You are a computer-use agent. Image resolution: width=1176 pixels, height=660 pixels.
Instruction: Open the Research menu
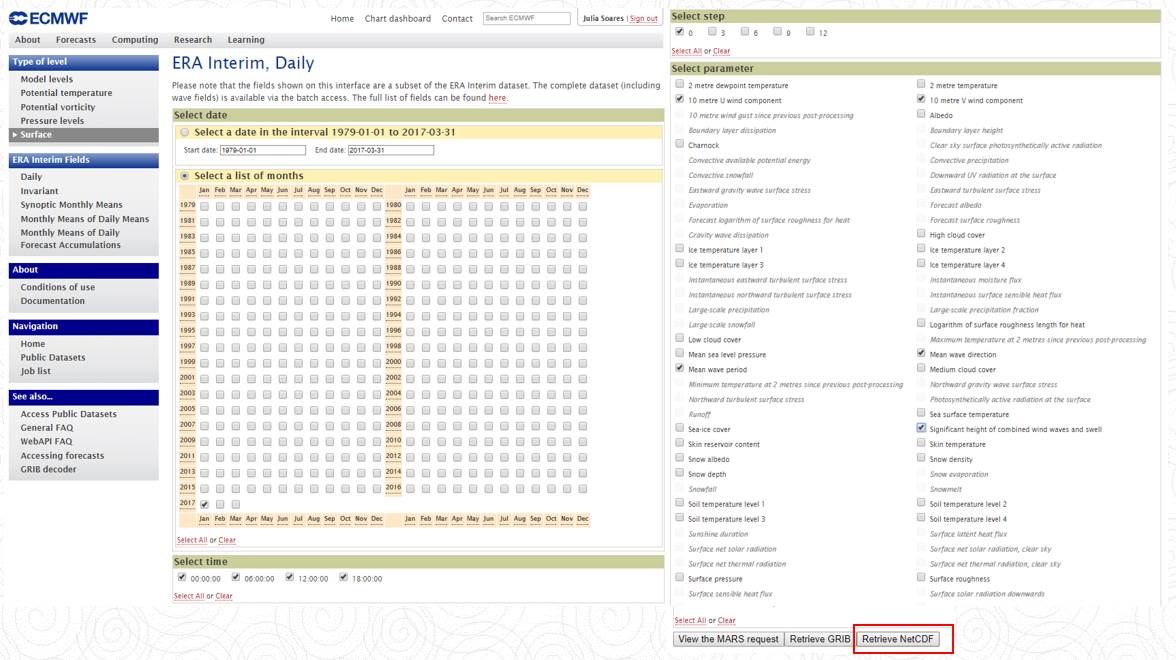point(193,40)
